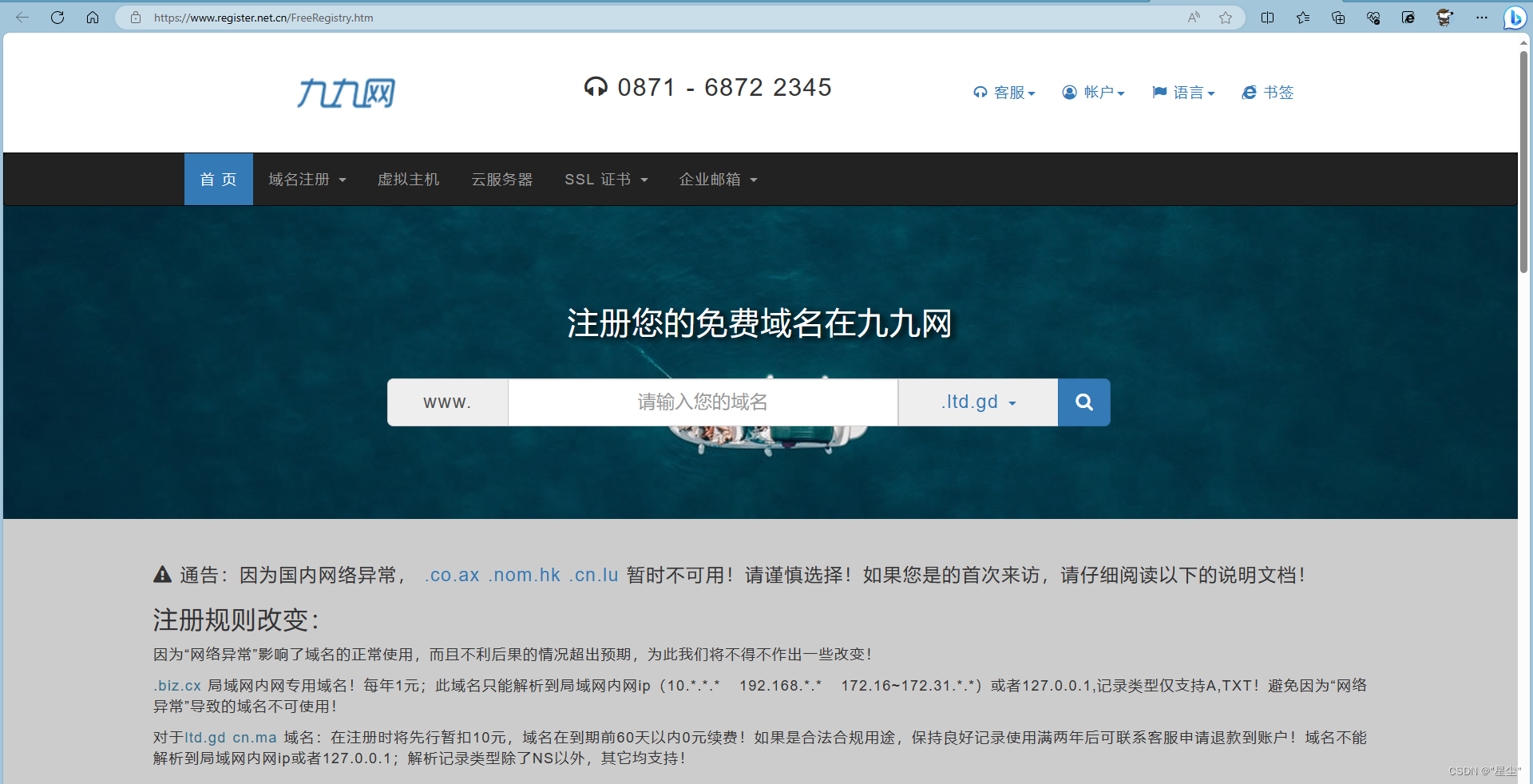Open the browser profile avatar
1533x784 pixels.
pyautogui.click(x=1444, y=18)
